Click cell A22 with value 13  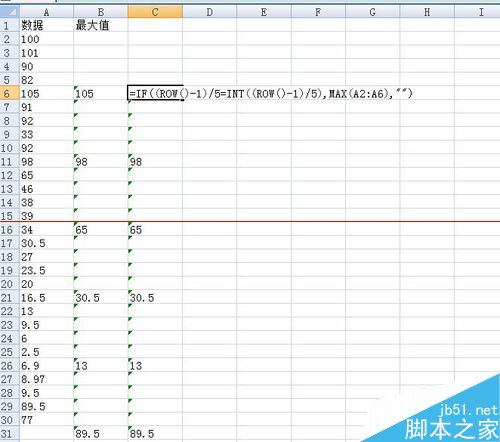pos(47,311)
